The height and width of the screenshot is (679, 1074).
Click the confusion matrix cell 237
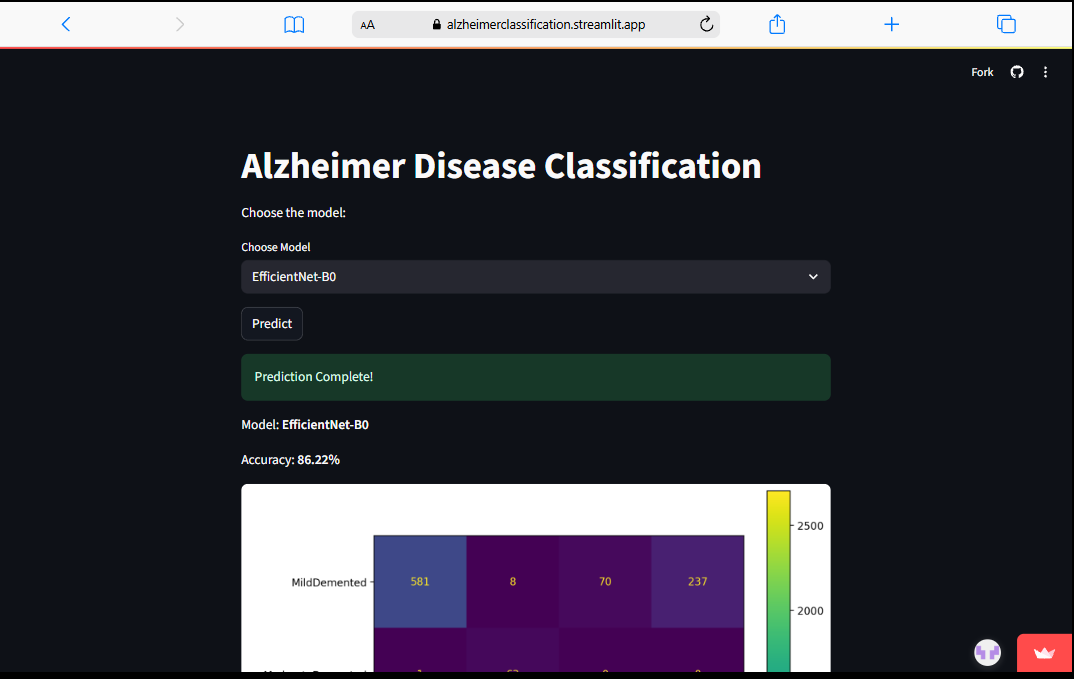[x=697, y=581]
